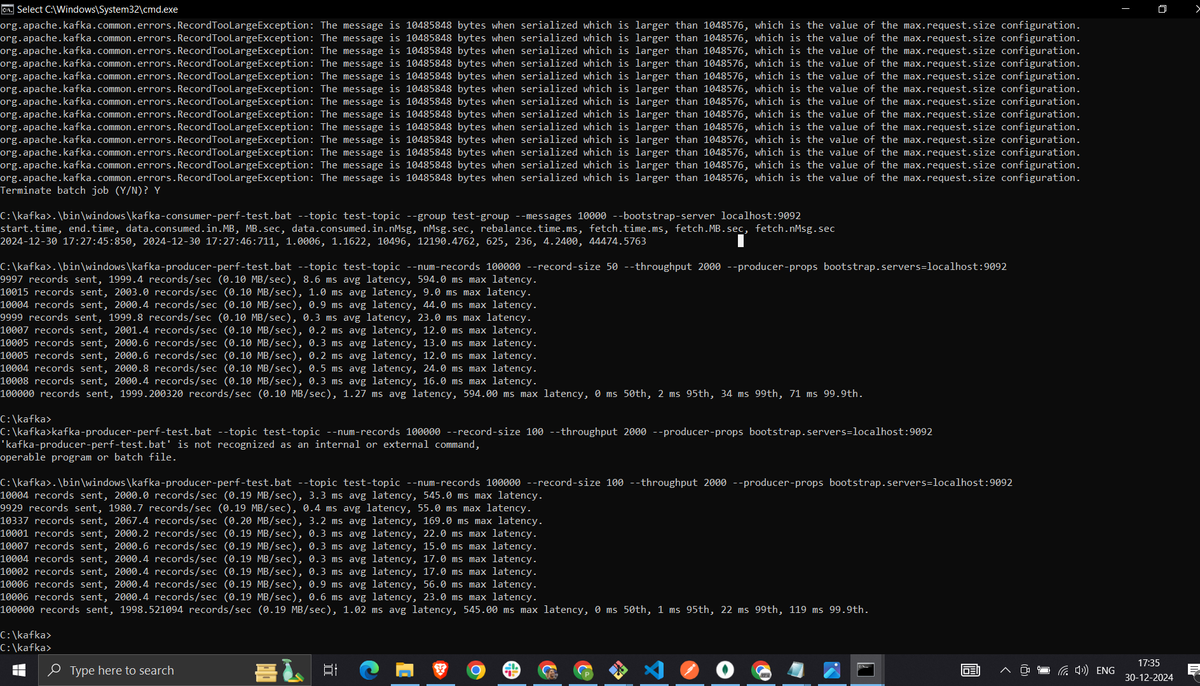1200x686 pixels.
Task: Click the 10002 records sent line
Action: click(x=268, y=571)
